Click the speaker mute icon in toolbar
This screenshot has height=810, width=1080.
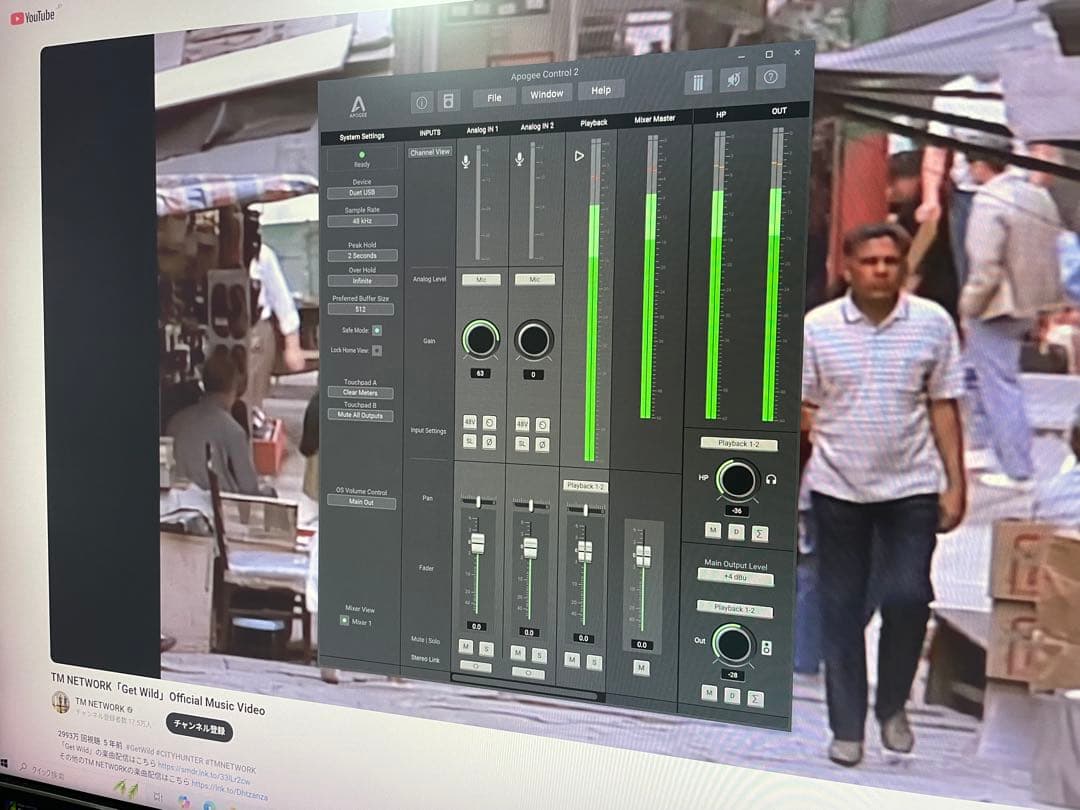[x=735, y=79]
